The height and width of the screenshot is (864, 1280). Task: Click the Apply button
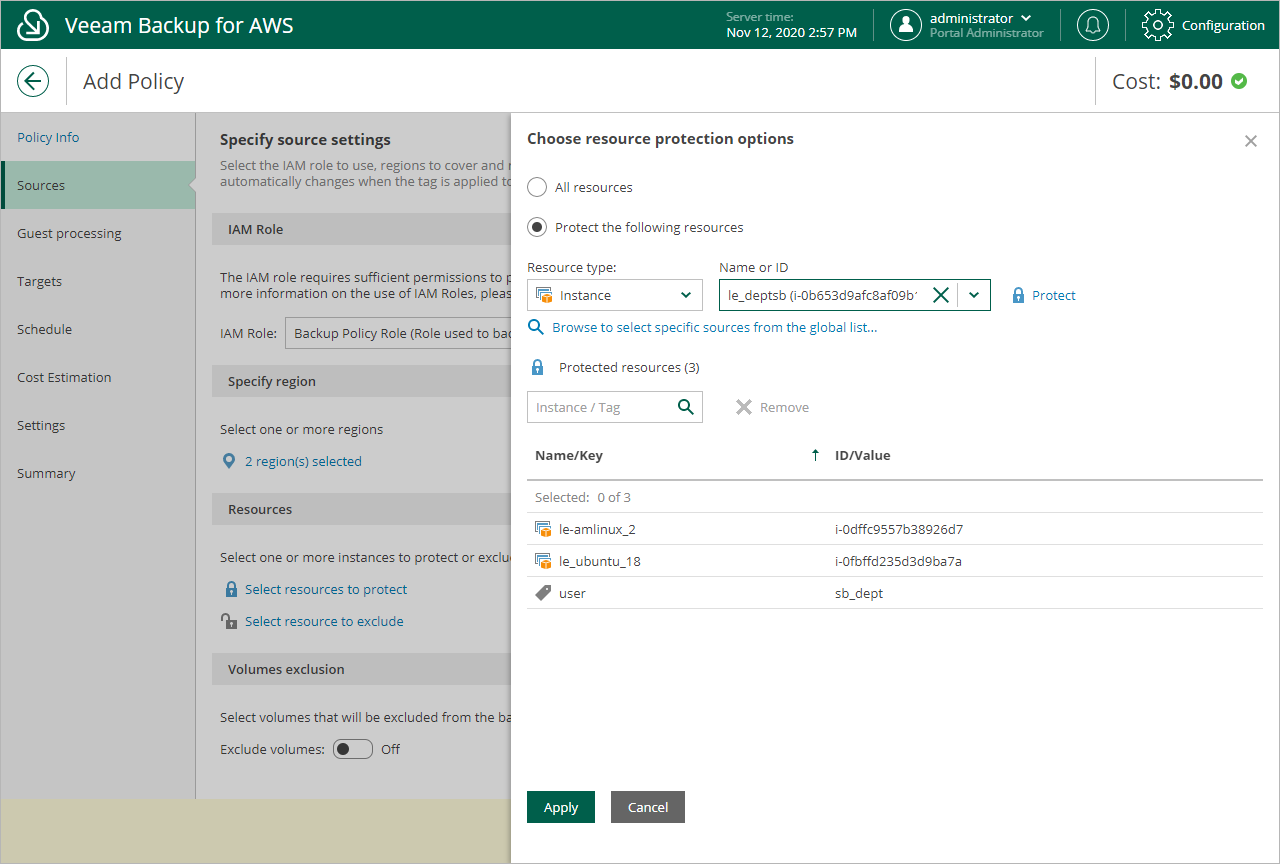click(561, 807)
